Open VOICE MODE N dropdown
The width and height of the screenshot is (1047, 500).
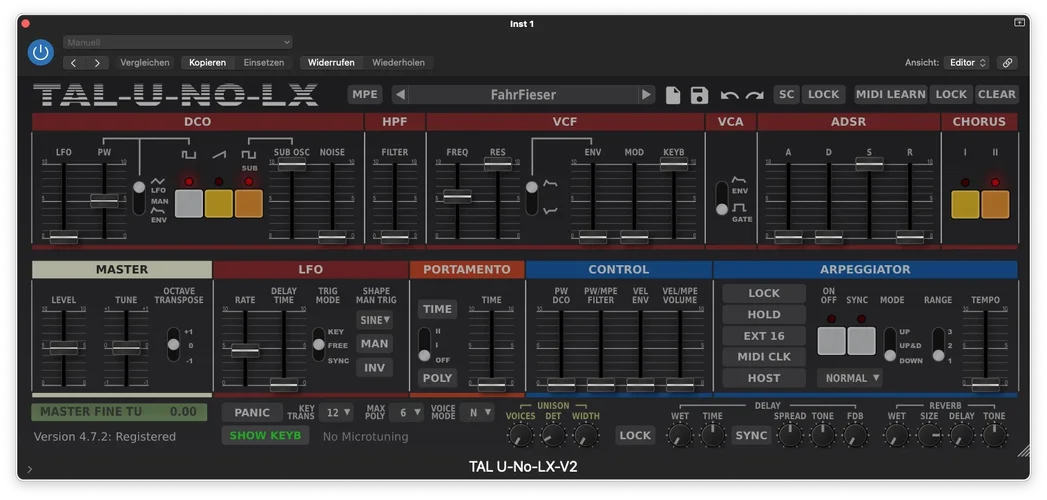[477, 413]
